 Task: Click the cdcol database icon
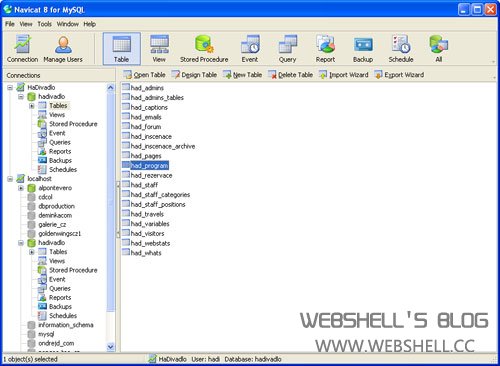[x=31, y=197]
